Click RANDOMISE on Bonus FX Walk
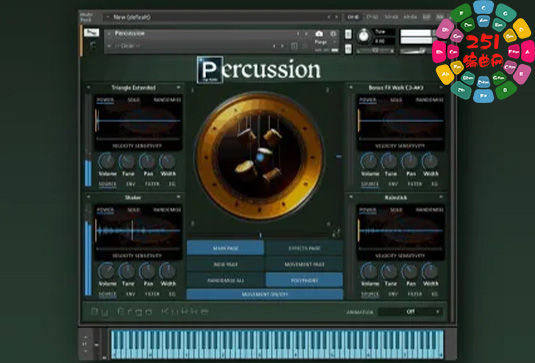 click(x=430, y=100)
